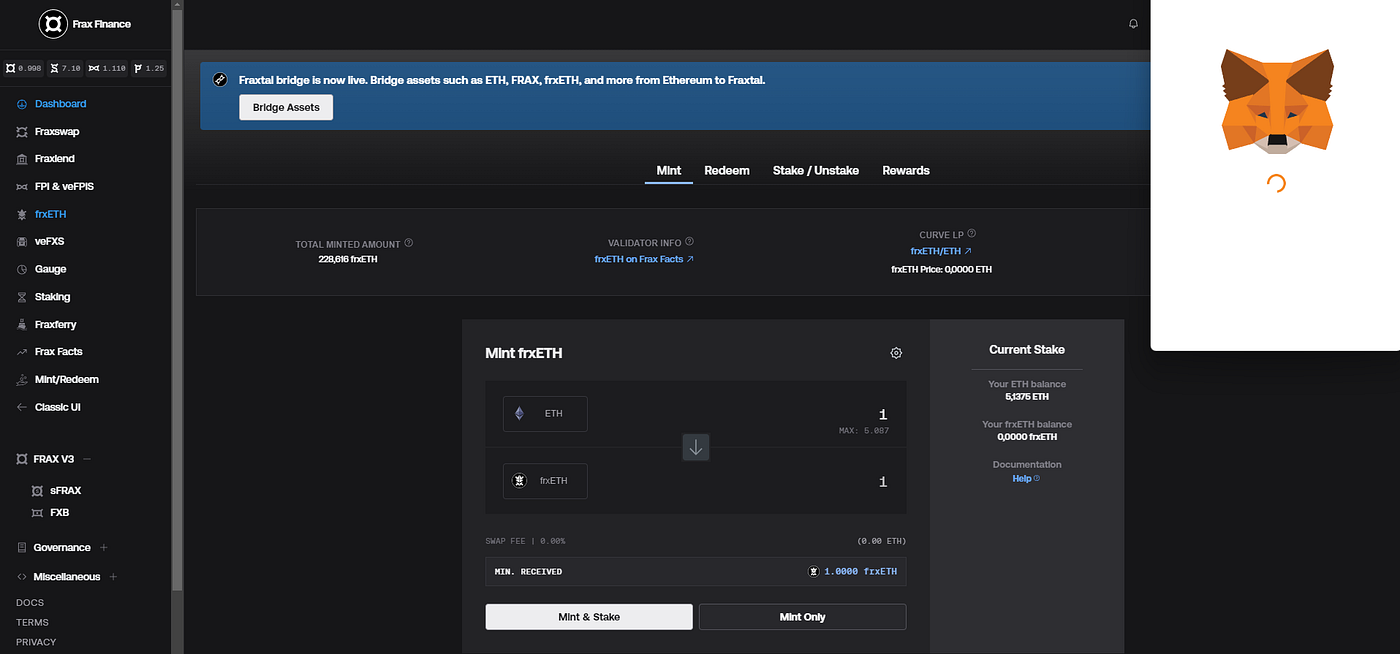Image resolution: width=1400 pixels, height=654 pixels.
Task: Click the swap direction down-arrow button
Action: (696, 447)
